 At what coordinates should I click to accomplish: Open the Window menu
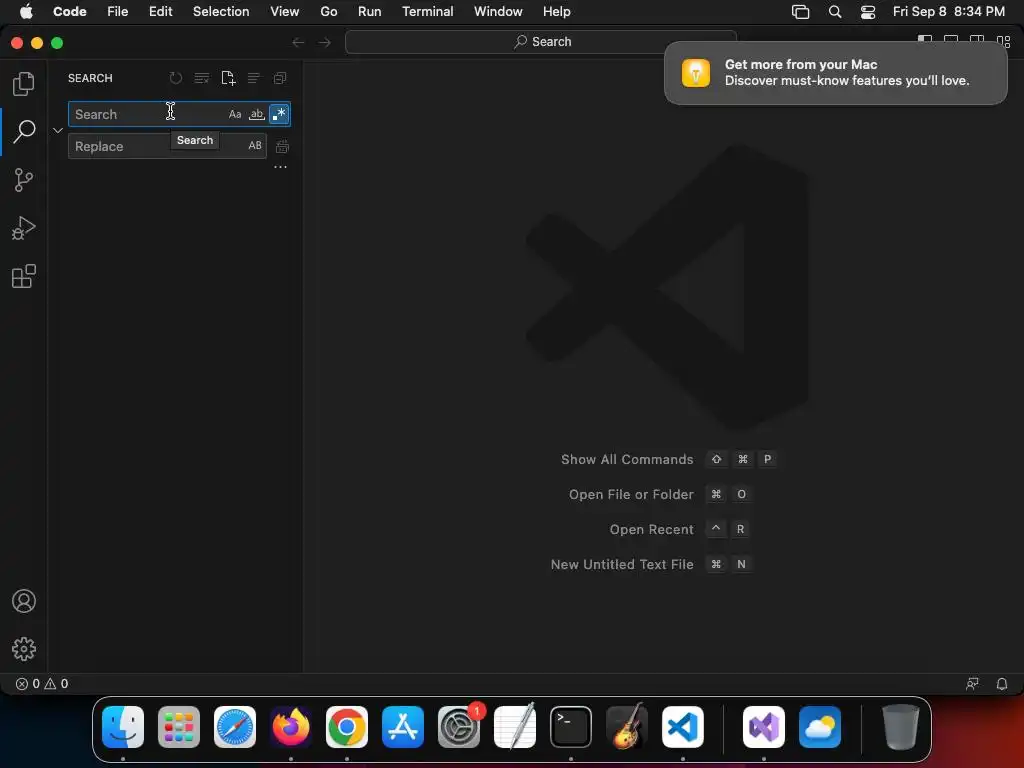tap(498, 12)
